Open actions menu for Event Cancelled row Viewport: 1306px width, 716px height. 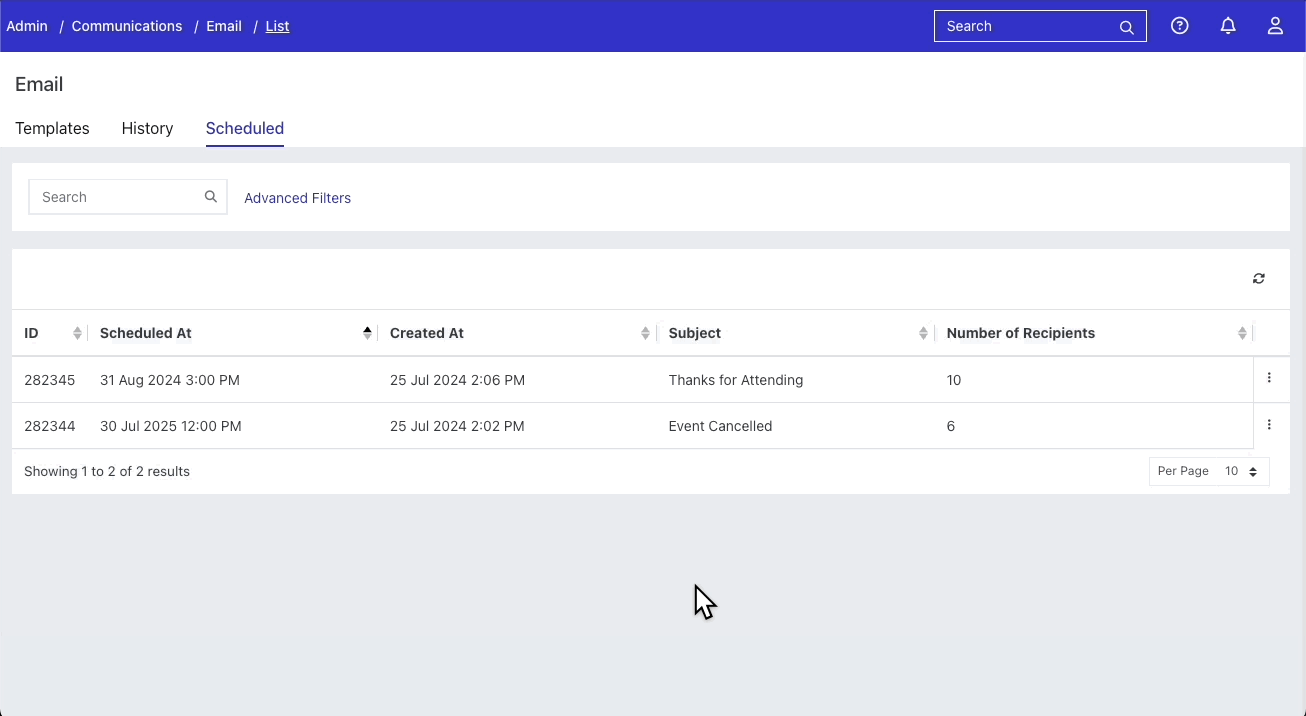coord(1269,425)
